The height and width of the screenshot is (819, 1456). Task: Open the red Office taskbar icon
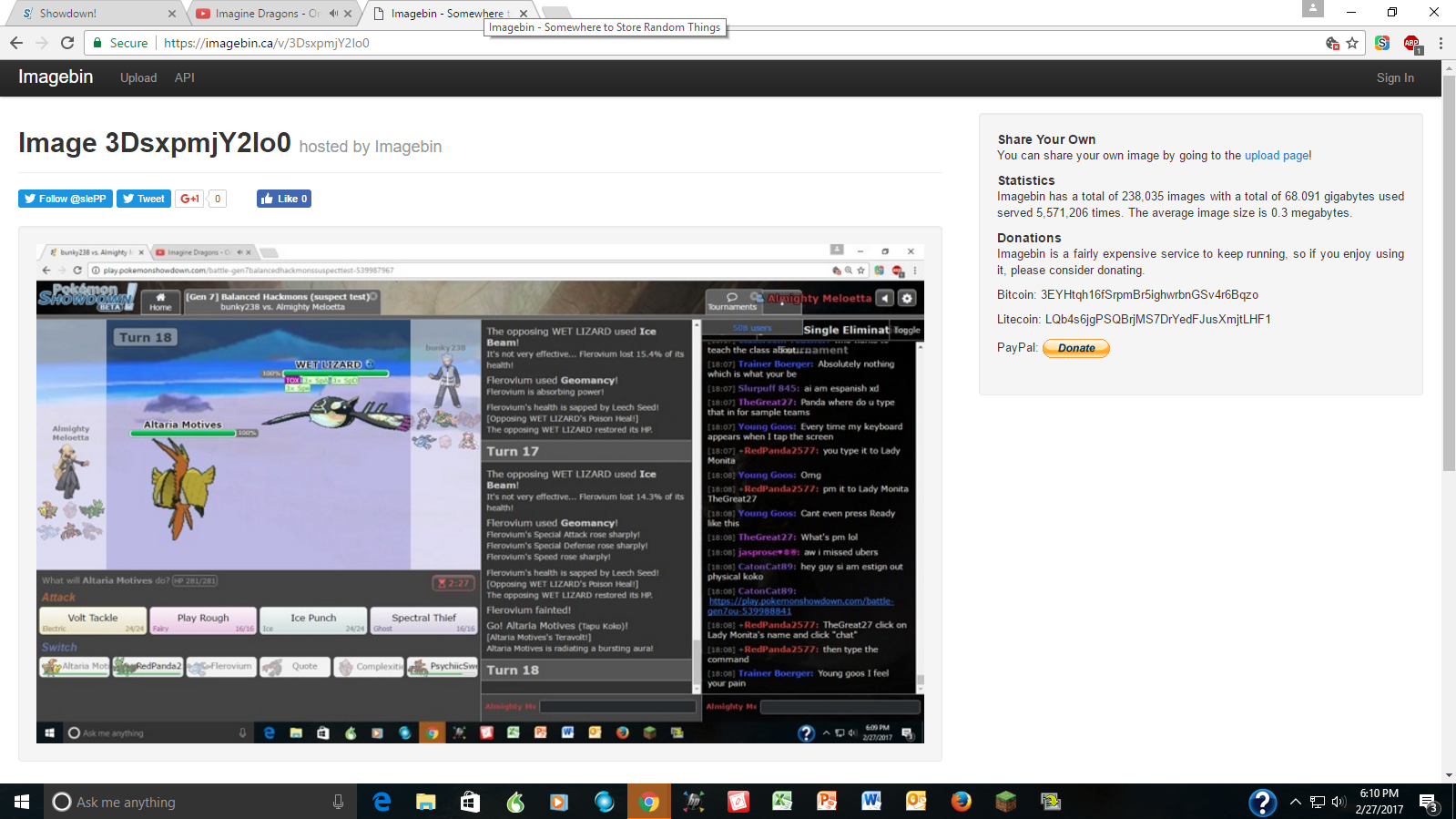pyautogui.click(x=738, y=802)
